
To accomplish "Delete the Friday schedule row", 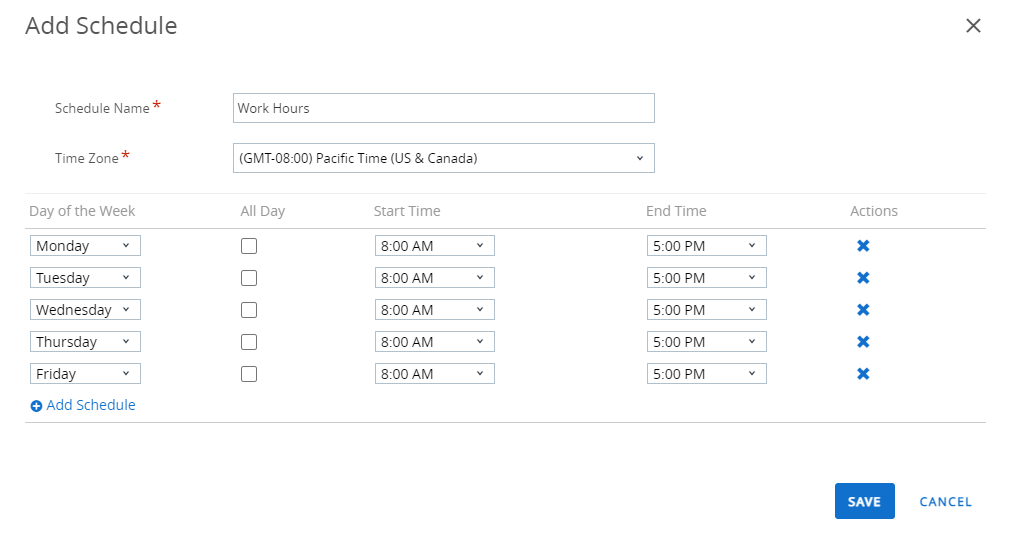I will point(863,374).
